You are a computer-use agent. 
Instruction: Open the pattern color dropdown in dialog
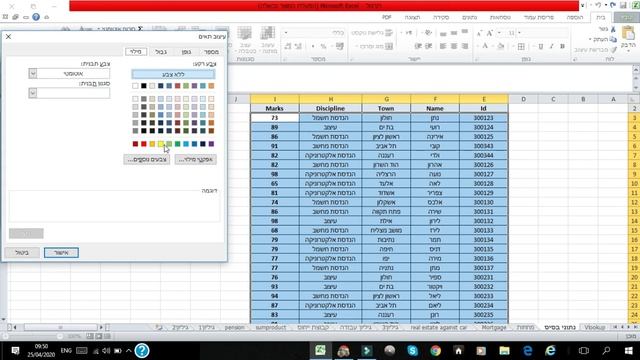coord(33,73)
